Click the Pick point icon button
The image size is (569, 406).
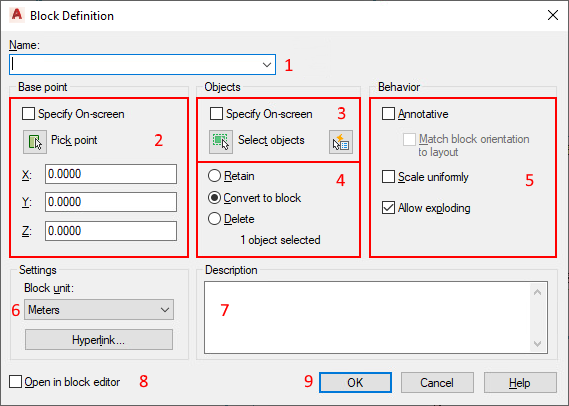tap(35, 142)
